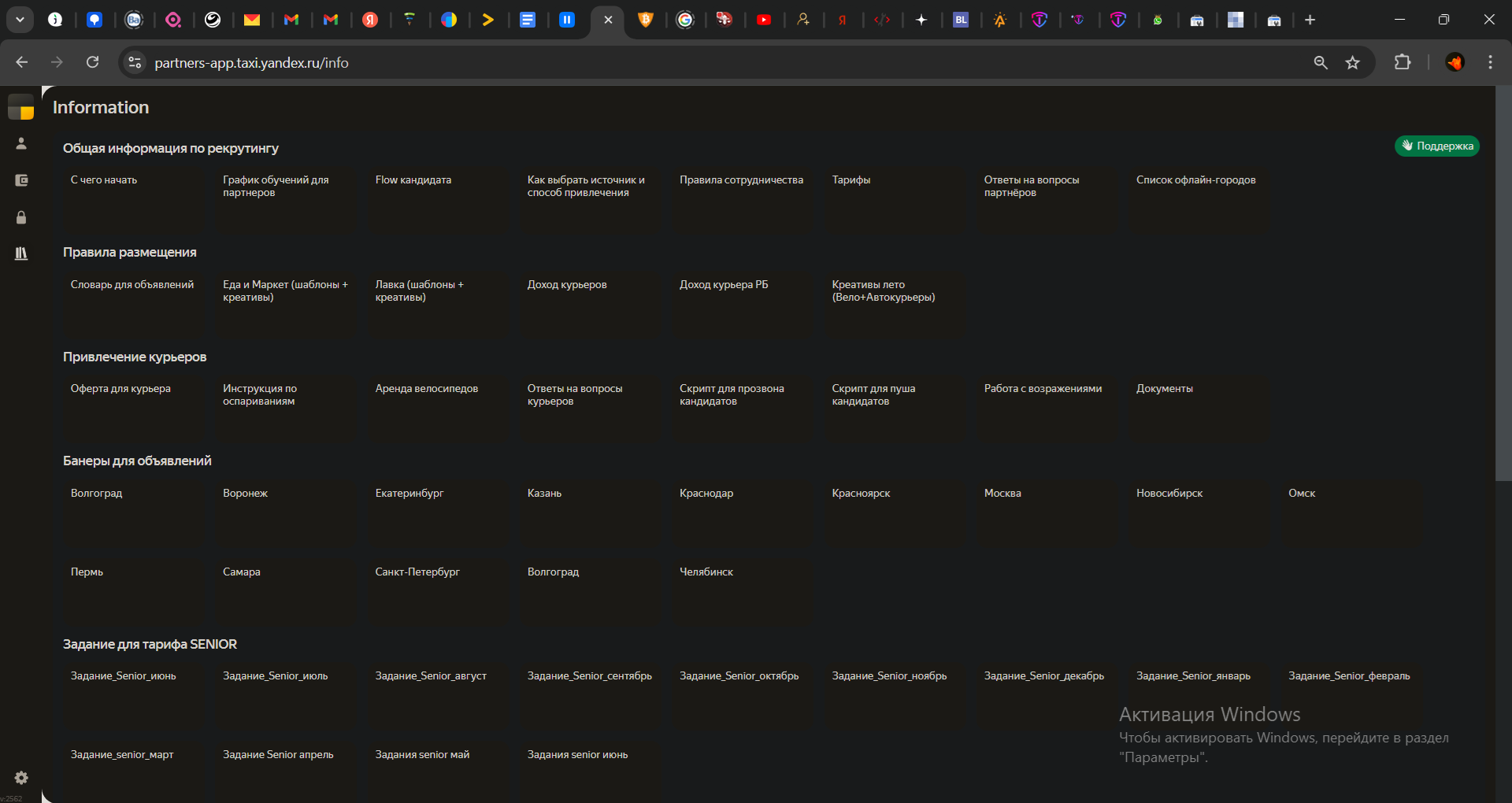Open the Chrome three-dot menu

(1490, 62)
